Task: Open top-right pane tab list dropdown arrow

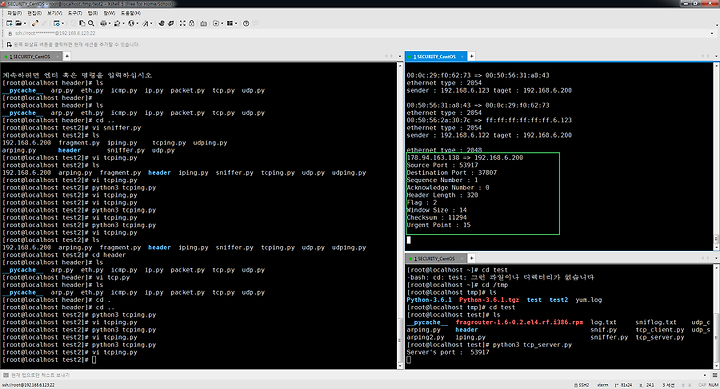Action: tap(716, 56)
